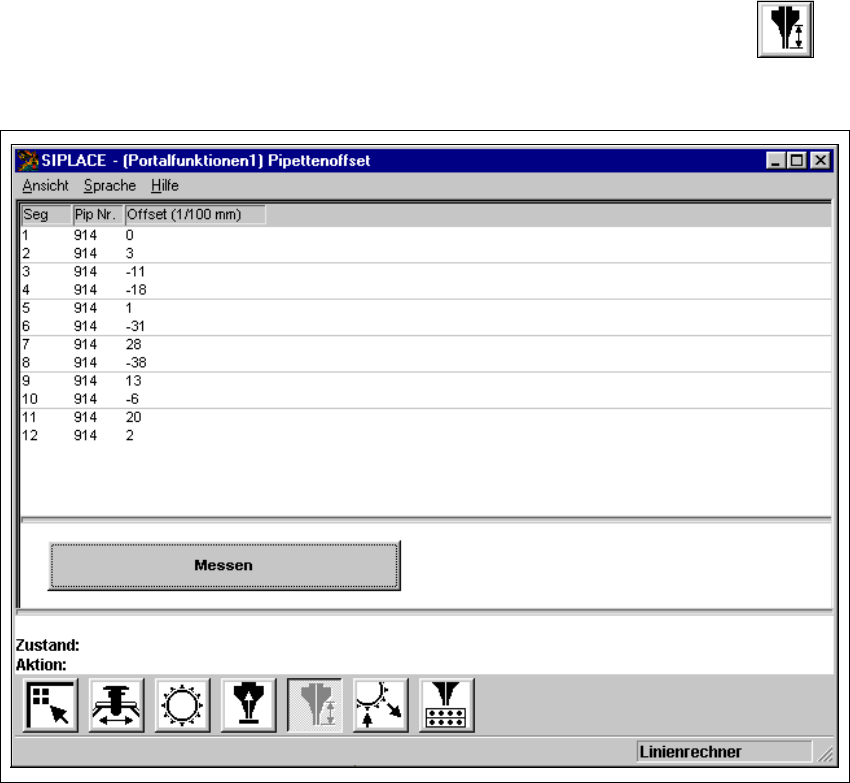Close the SIPLACE Pipettenoffset window
The height and width of the screenshot is (783, 850).
point(821,161)
